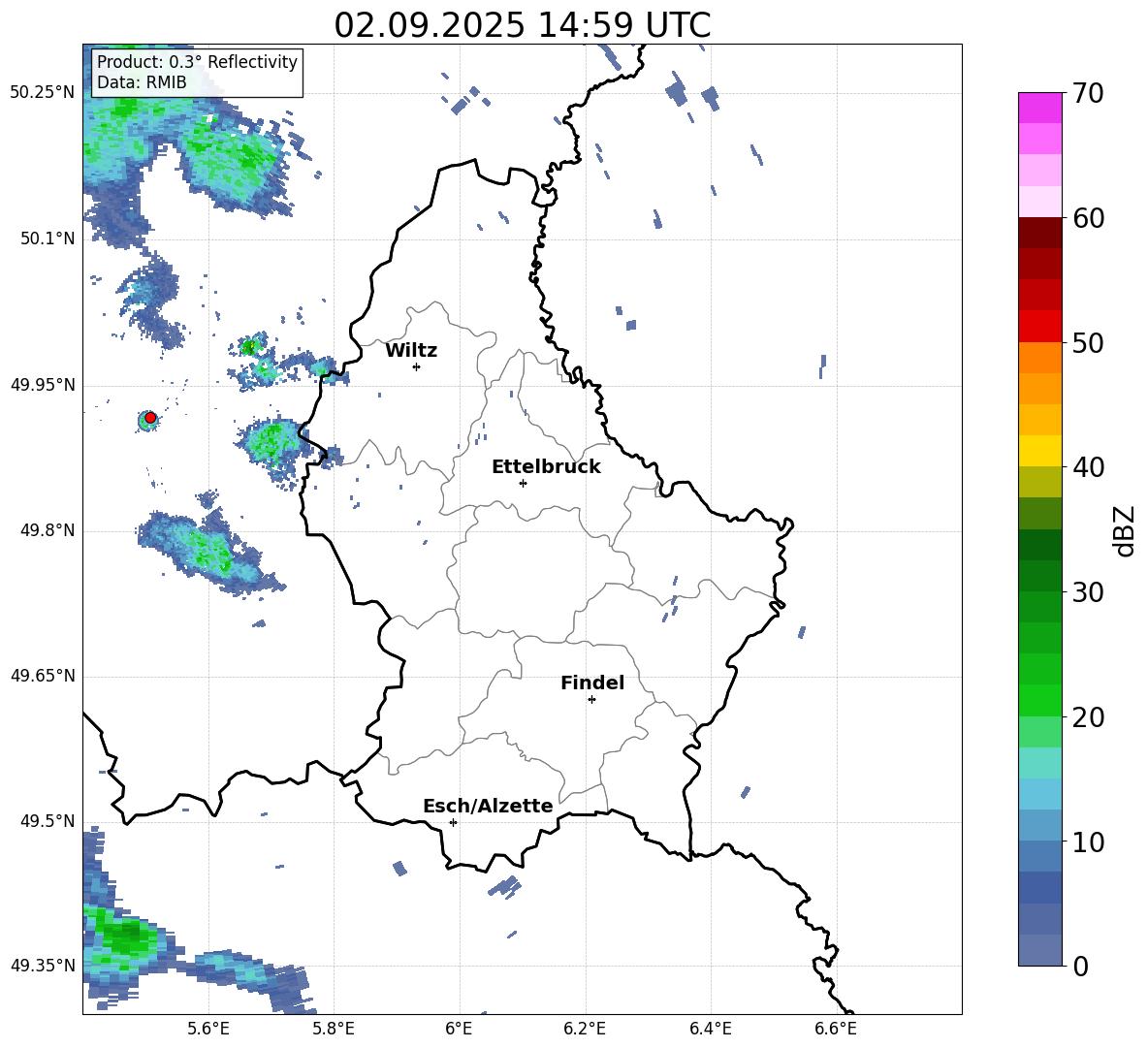1148x1048 pixels.
Task: Click the dark maroon colorbar swatch below 60
Action: point(1039,233)
